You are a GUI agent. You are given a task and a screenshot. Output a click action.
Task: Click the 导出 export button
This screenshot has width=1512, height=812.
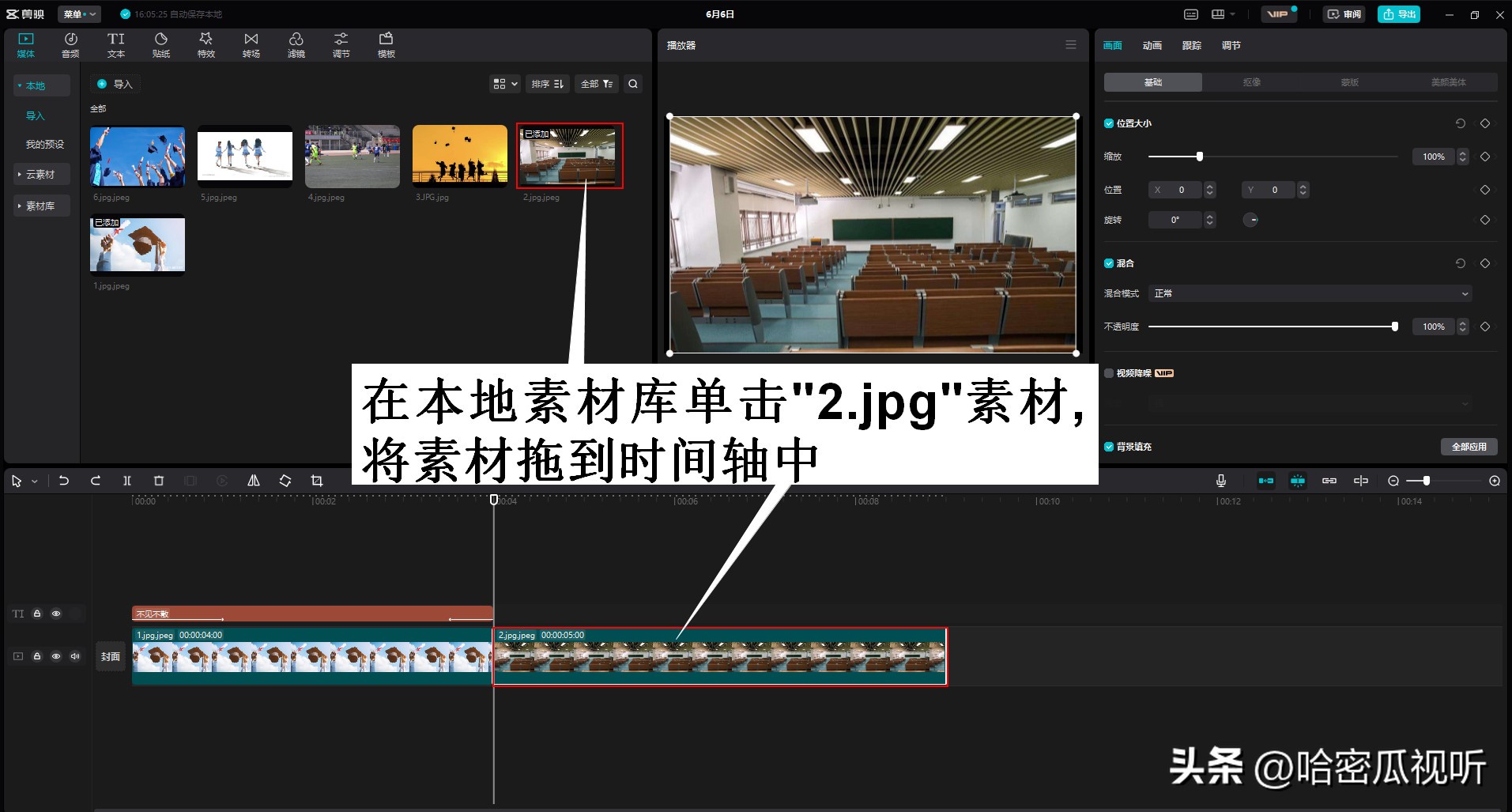[x=1399, y=13]
